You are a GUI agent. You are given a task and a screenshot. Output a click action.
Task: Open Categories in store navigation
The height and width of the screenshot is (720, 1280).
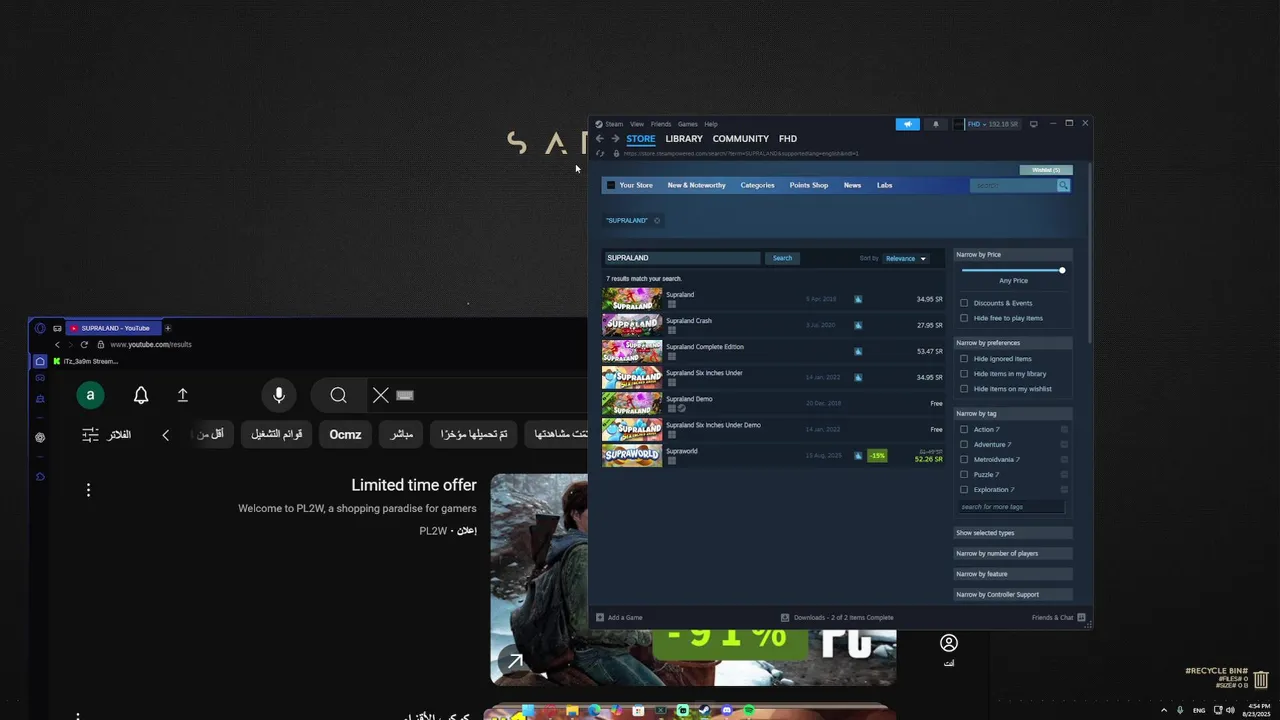(757, 185)
